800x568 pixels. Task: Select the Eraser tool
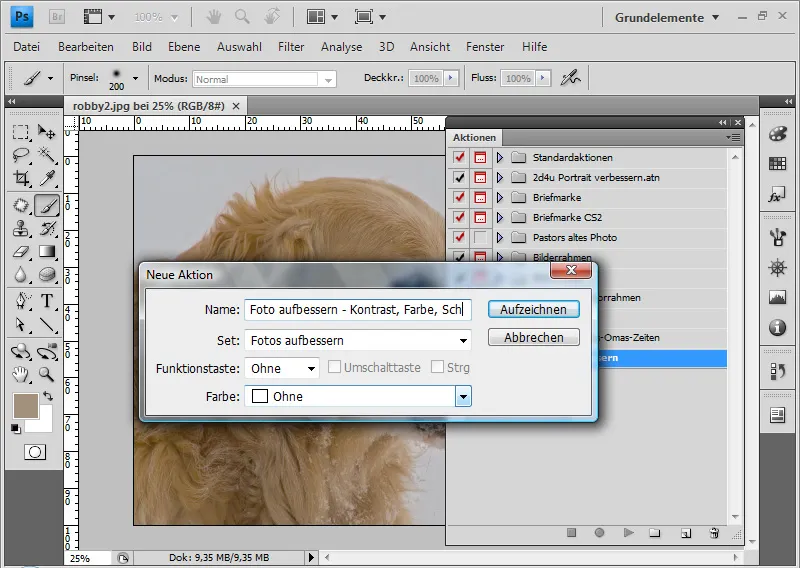pyautogui.click(x=20, y=252)
